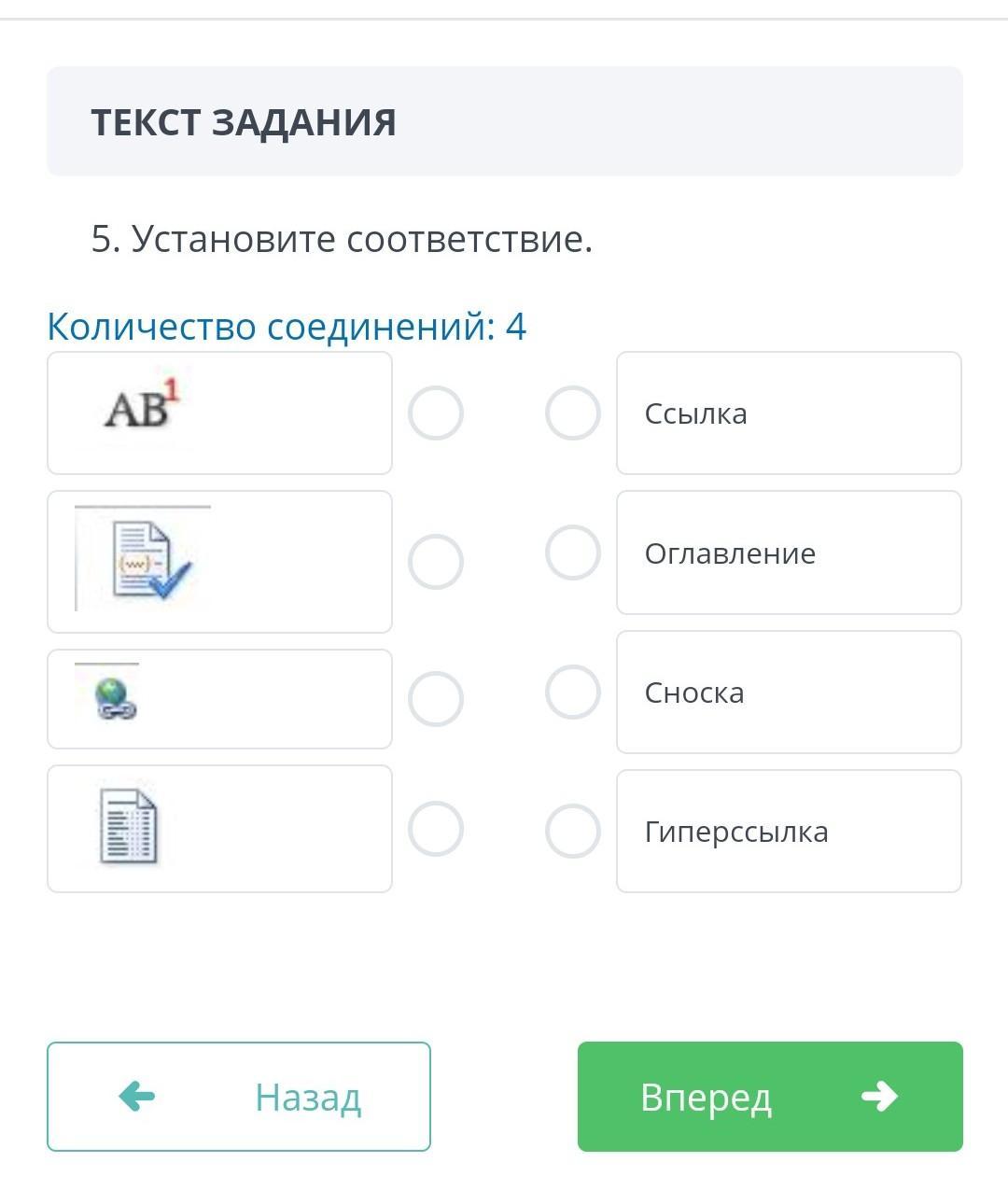Select the radio circle beside globe link icon
The width and height of the screenshot is (1008, 1204).
[436, 699]
